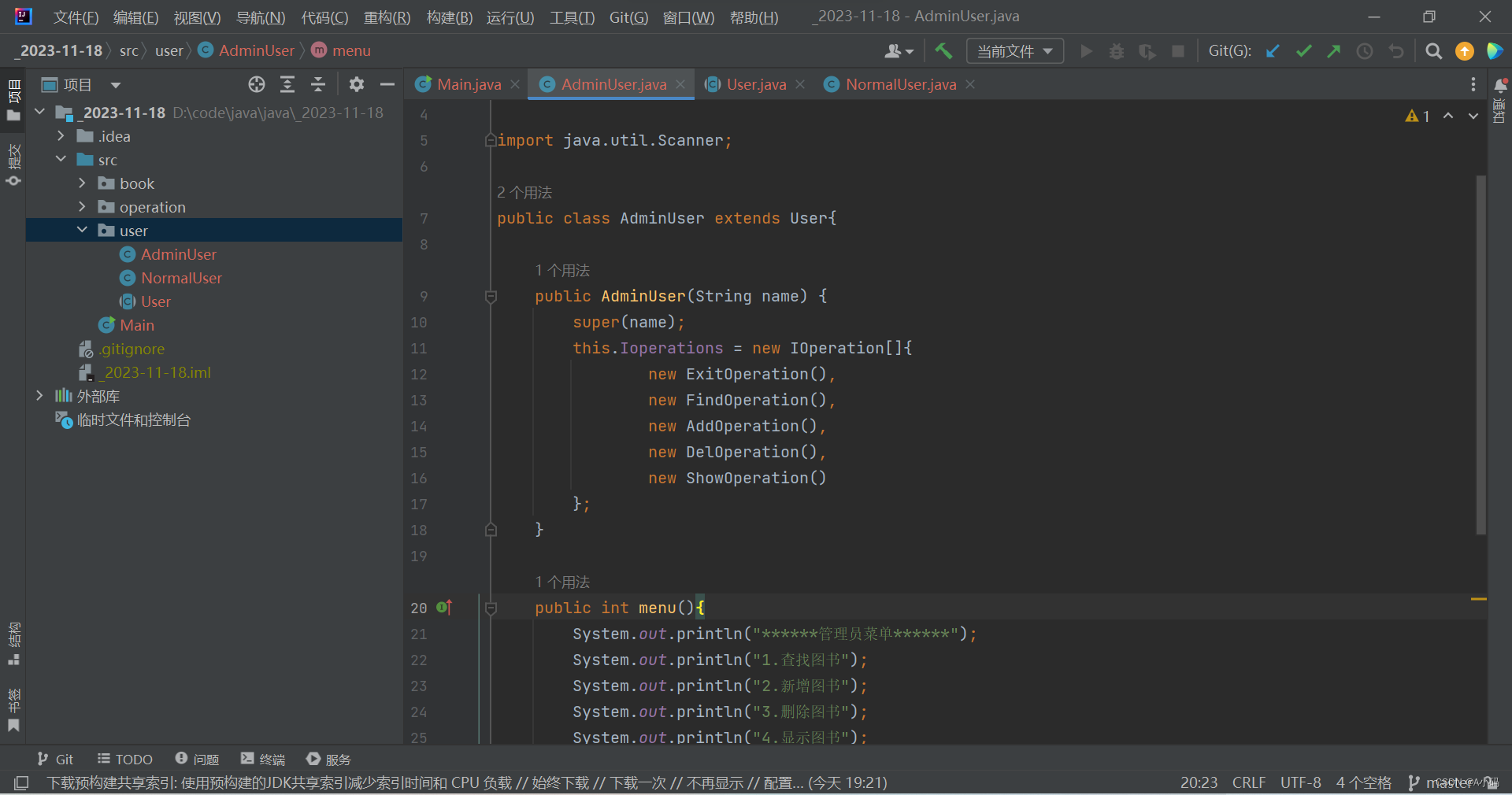This screenshot has height=795, width=1512.
Task: Open editor tabs more options menu
Action: [1473, 84]
